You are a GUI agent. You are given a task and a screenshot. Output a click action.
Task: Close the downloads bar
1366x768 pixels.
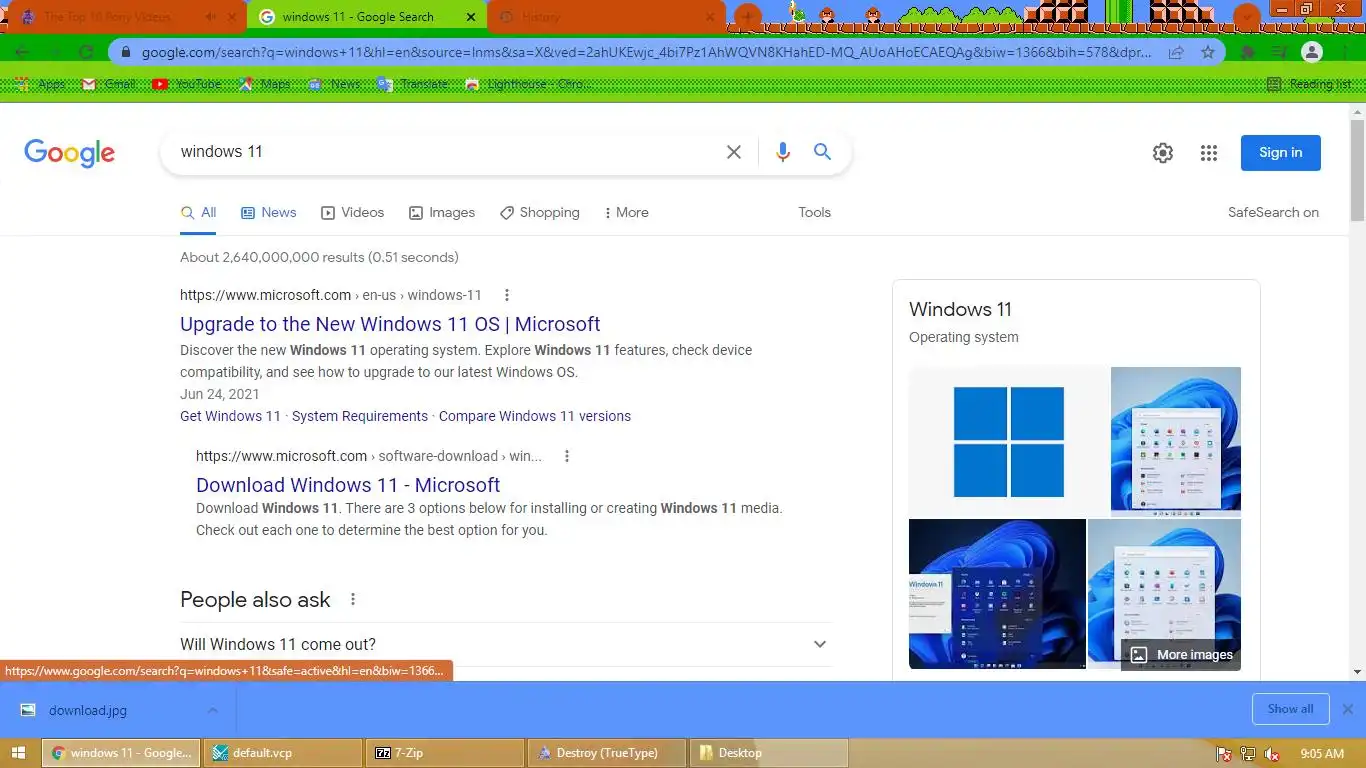tap(1347, 709)
